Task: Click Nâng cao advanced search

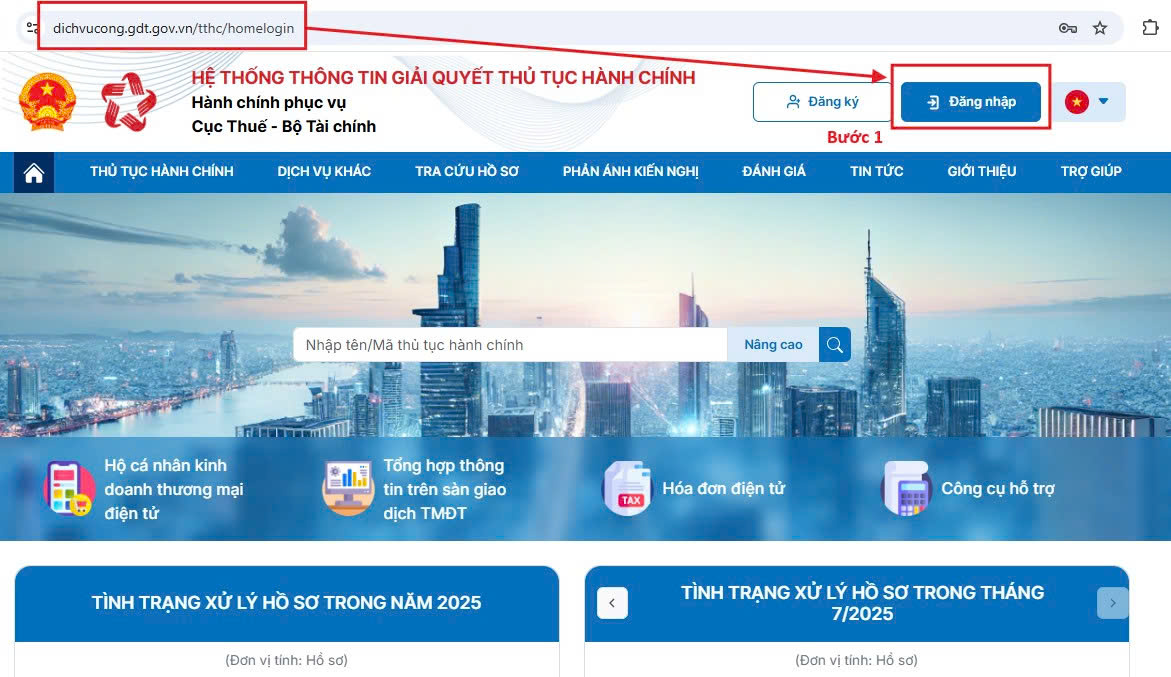Action: pyautogui.click(x=773, y=345)
